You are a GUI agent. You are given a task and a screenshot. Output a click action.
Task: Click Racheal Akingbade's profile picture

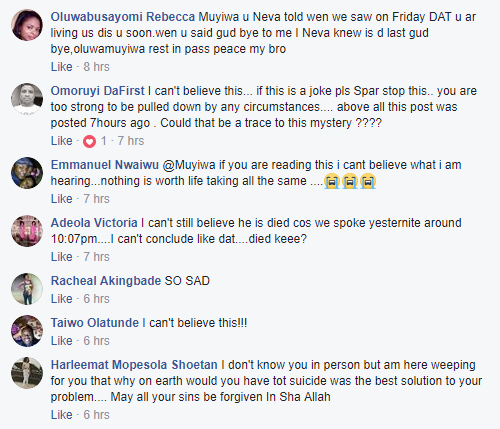(27, 289)
